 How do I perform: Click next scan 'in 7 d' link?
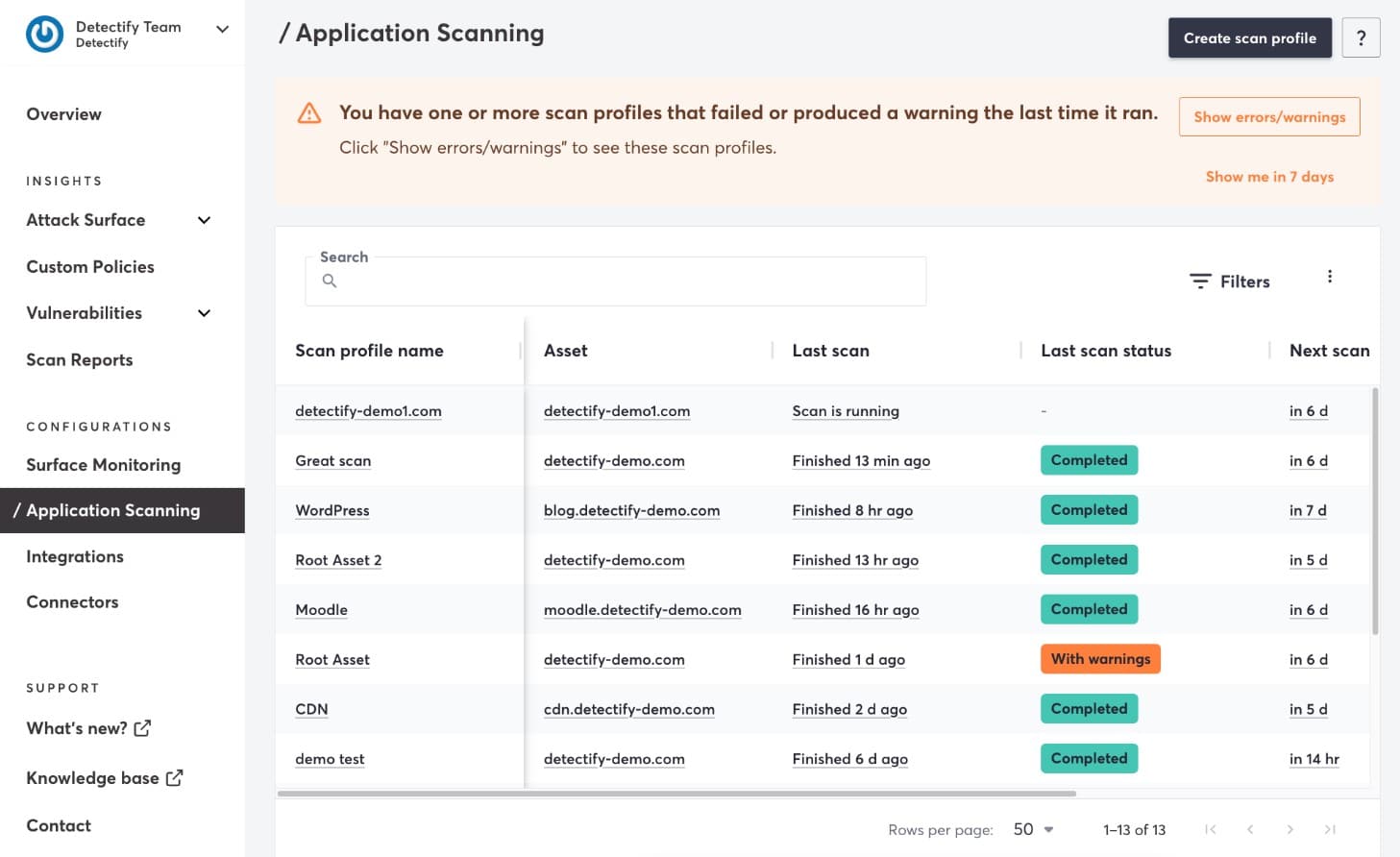coord(1308,511)
